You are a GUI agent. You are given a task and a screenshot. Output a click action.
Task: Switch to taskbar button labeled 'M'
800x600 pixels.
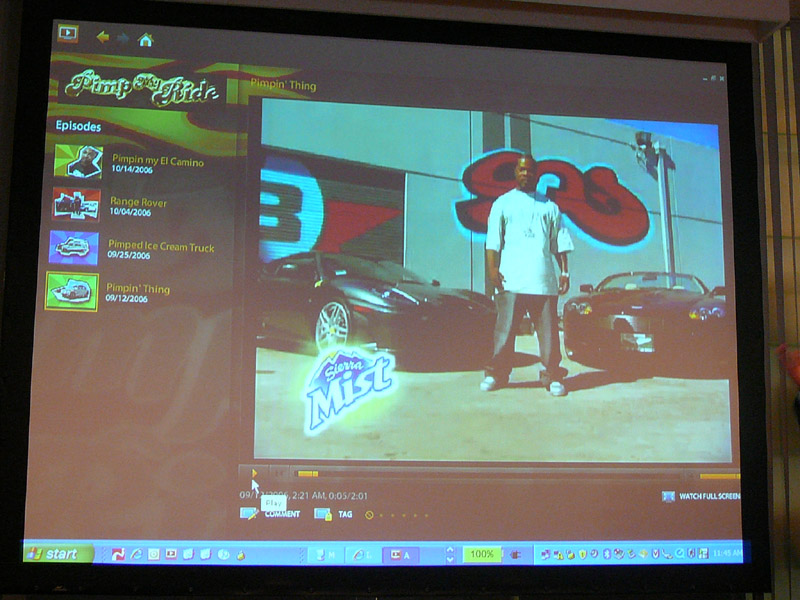coord(324,555)
